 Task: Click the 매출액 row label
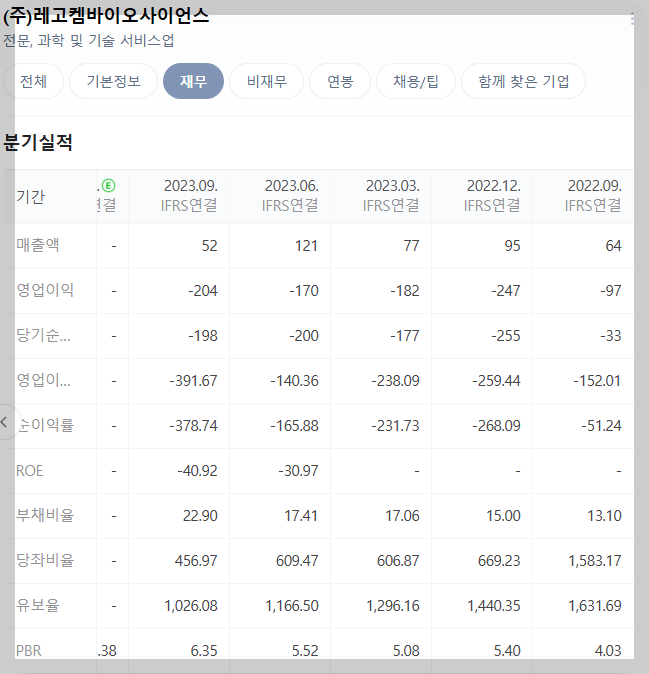click(x=38, y=245)
